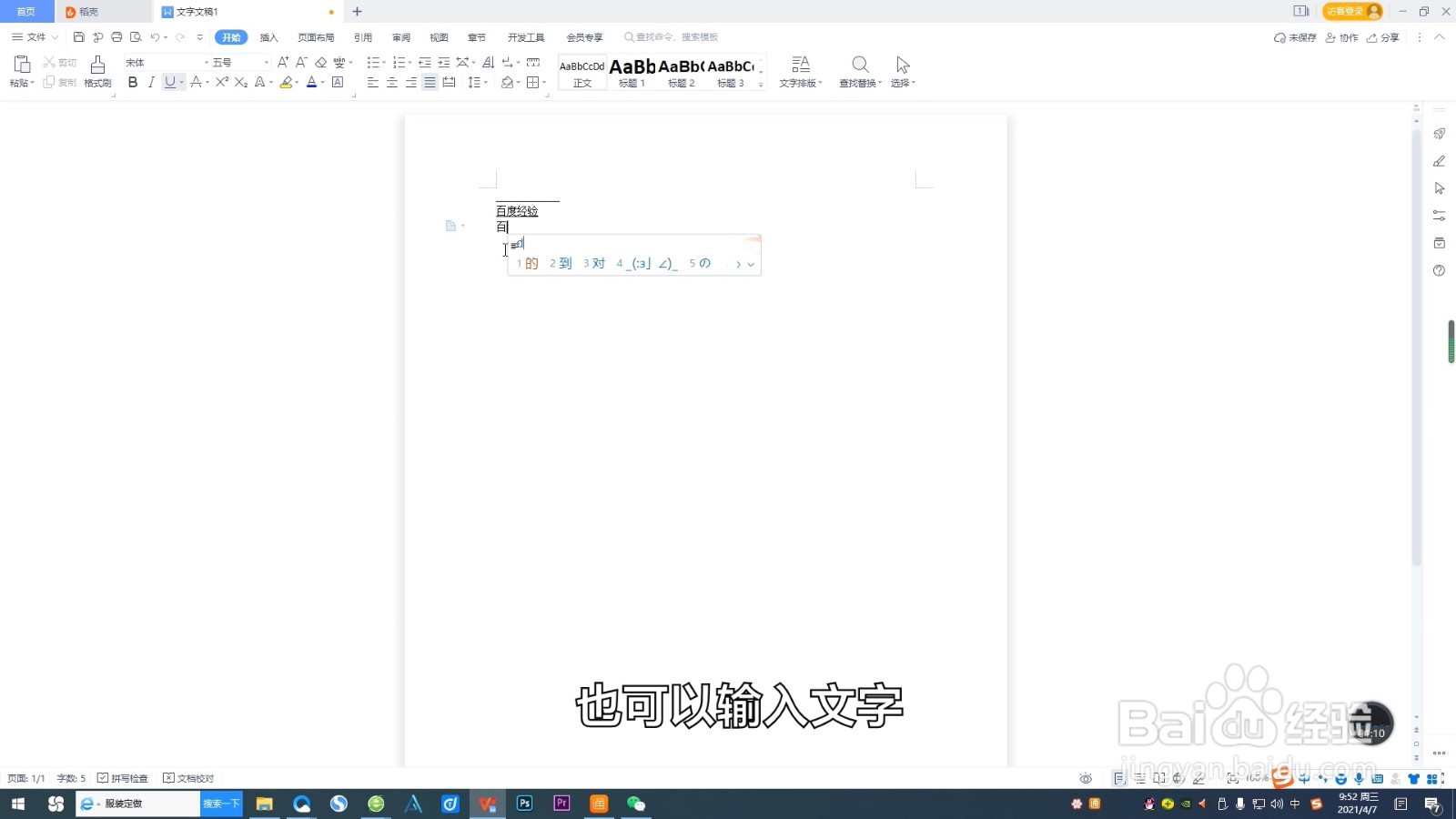Click the paragraph shading color icon
Image resolution: width=1456 pixels, height=819 pixels.
click(507, 82)
